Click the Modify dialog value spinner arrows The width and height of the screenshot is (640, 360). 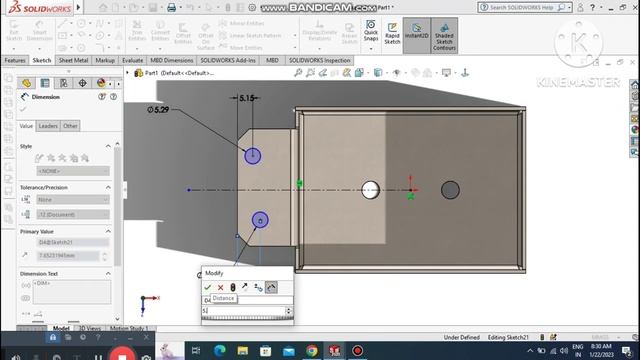(289, 311)
